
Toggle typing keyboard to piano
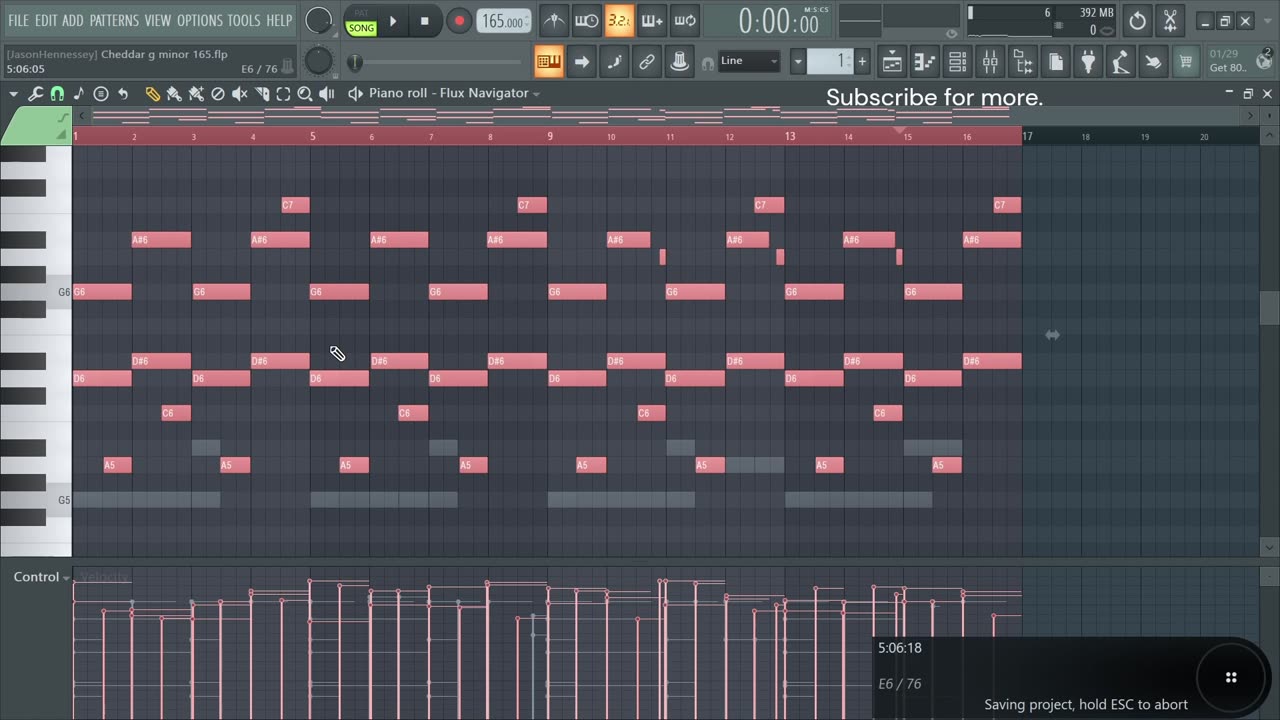click(549, 62)
